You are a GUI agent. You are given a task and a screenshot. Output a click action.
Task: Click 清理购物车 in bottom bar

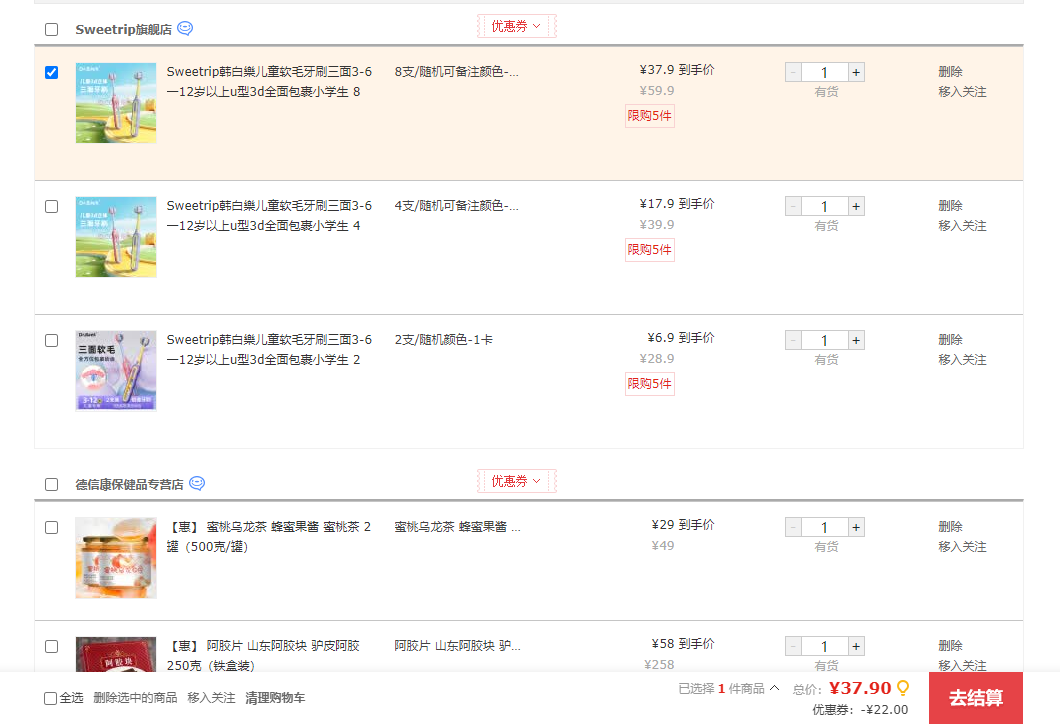point(275,698)
